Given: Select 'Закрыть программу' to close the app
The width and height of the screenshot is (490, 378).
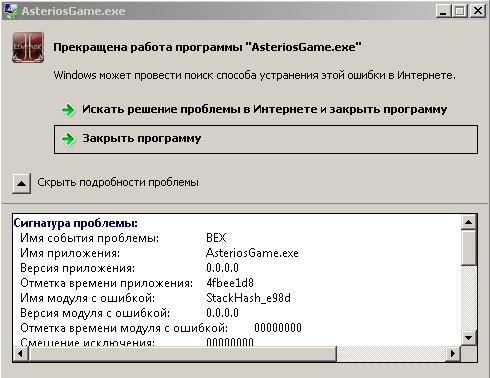Looking at the screenshot, I should coord(266,139).
